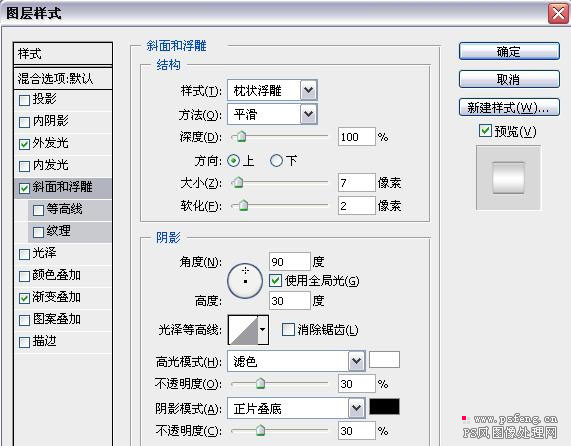Expand the 光泽等高线 contour picker arrow
Screen dimensions: 571x446
[x=263, y=329]
